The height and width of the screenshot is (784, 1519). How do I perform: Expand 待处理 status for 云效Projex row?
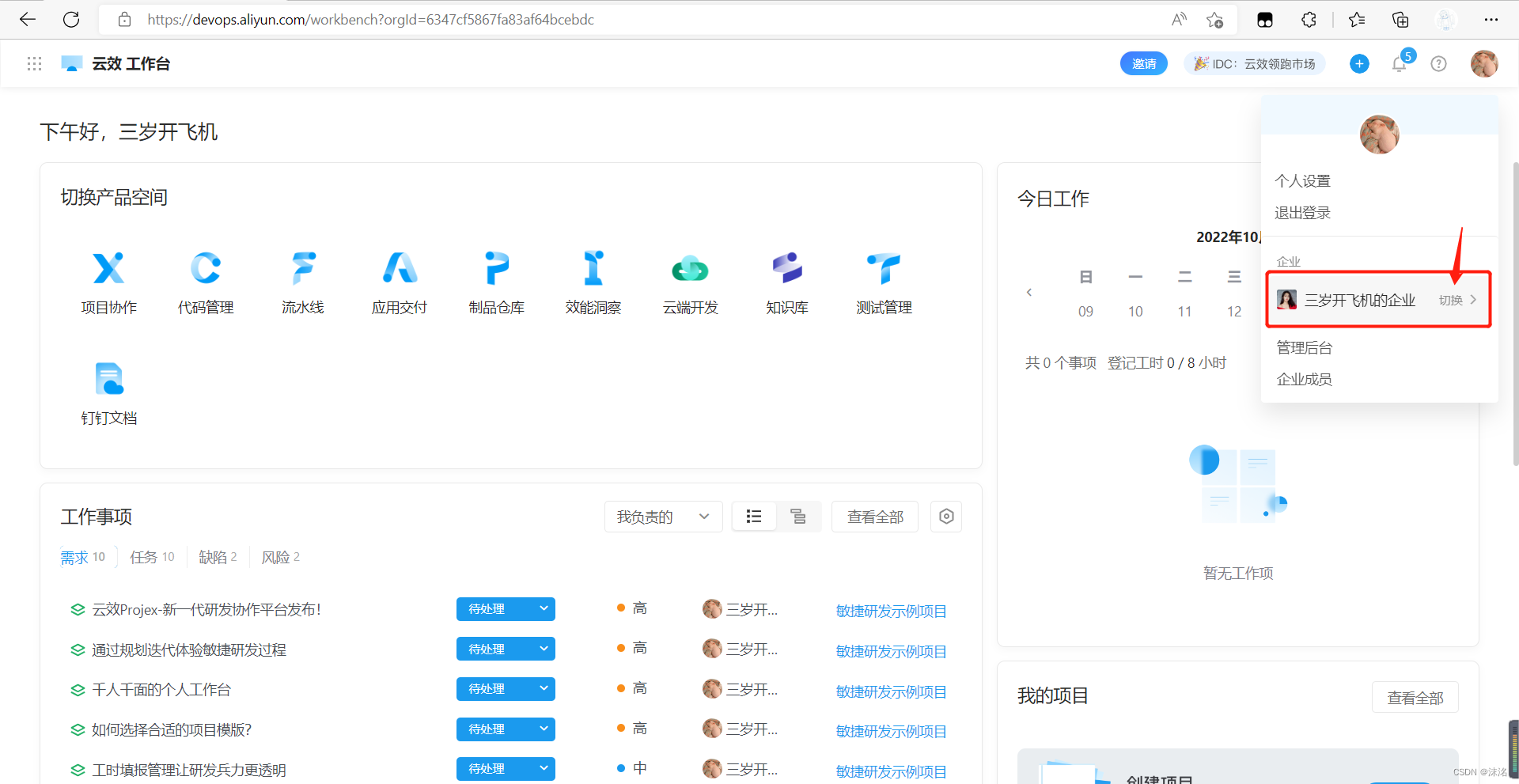(544, 609)
